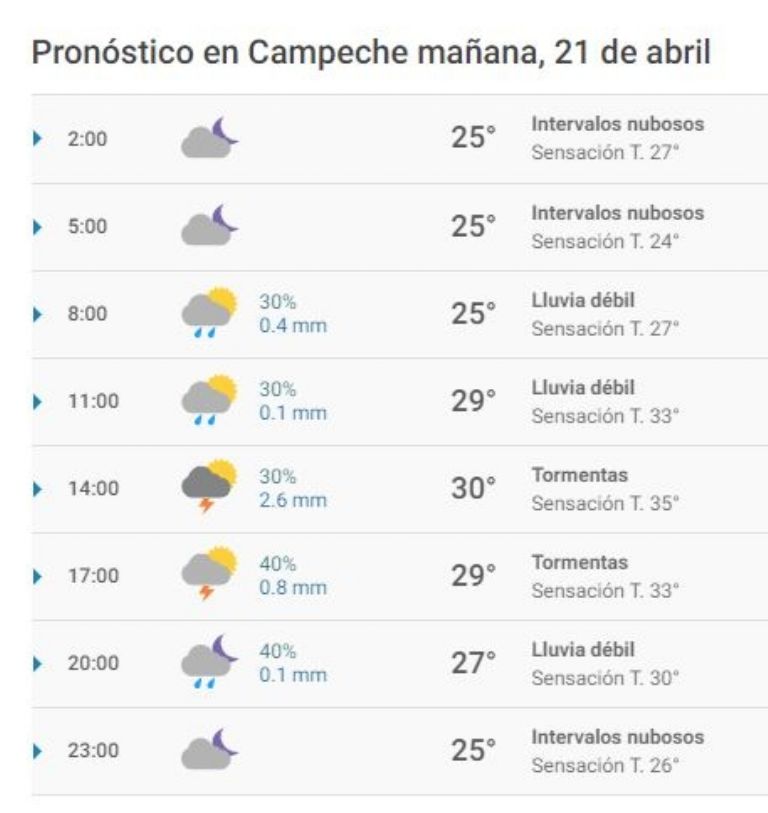Click the thunderstorm icon at 17:00
Viewport: 768px width, 813px height.
(x=209, y=575)
